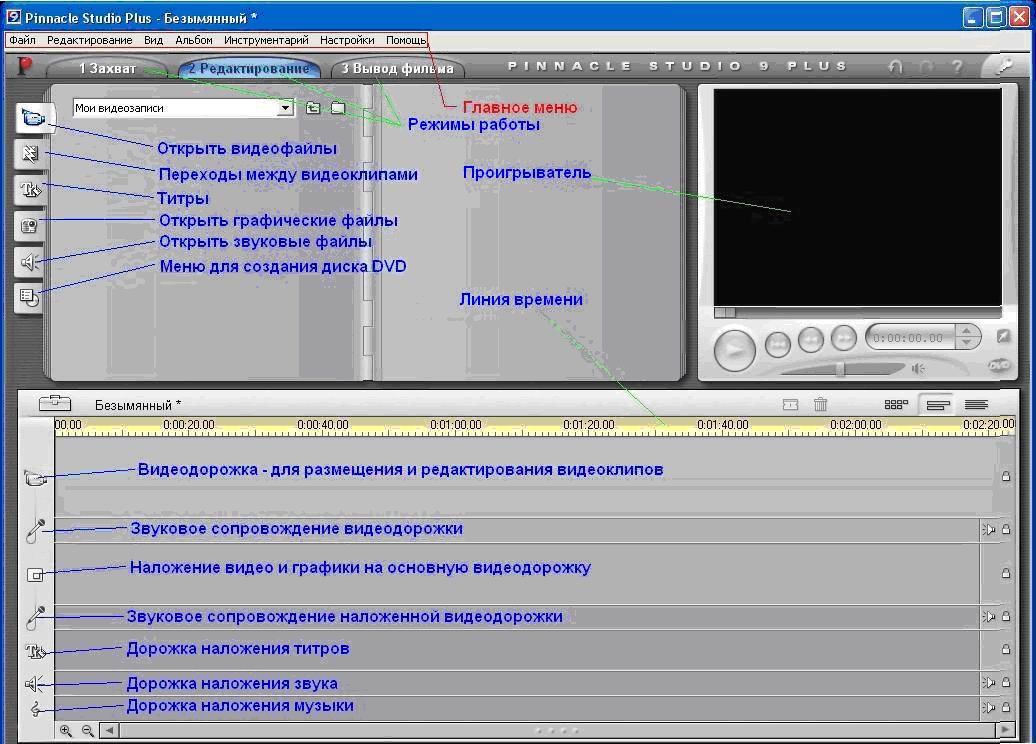Open help with the question mark icon
This screenshot has width=1036, height=744.
[957, 67]
